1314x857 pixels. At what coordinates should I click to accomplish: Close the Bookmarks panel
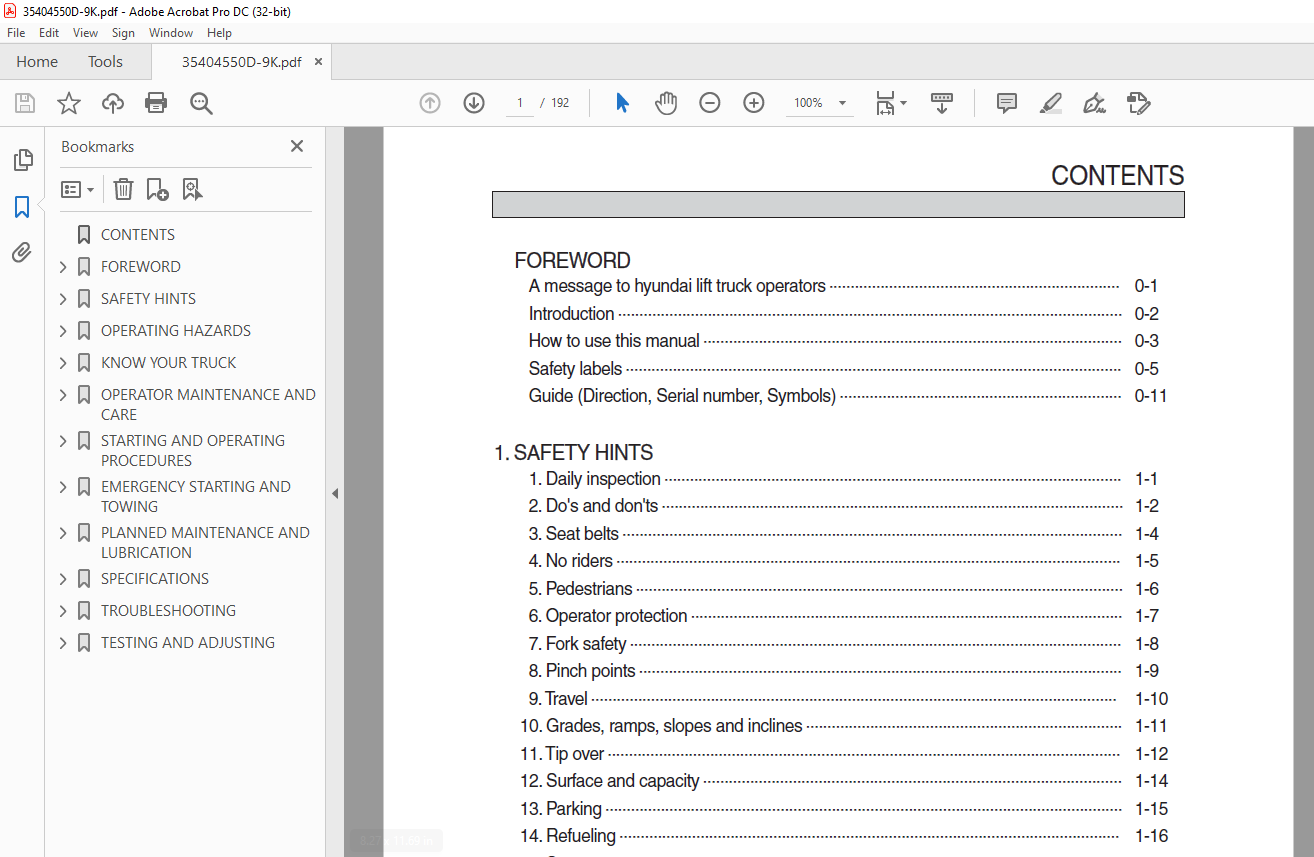297,146
